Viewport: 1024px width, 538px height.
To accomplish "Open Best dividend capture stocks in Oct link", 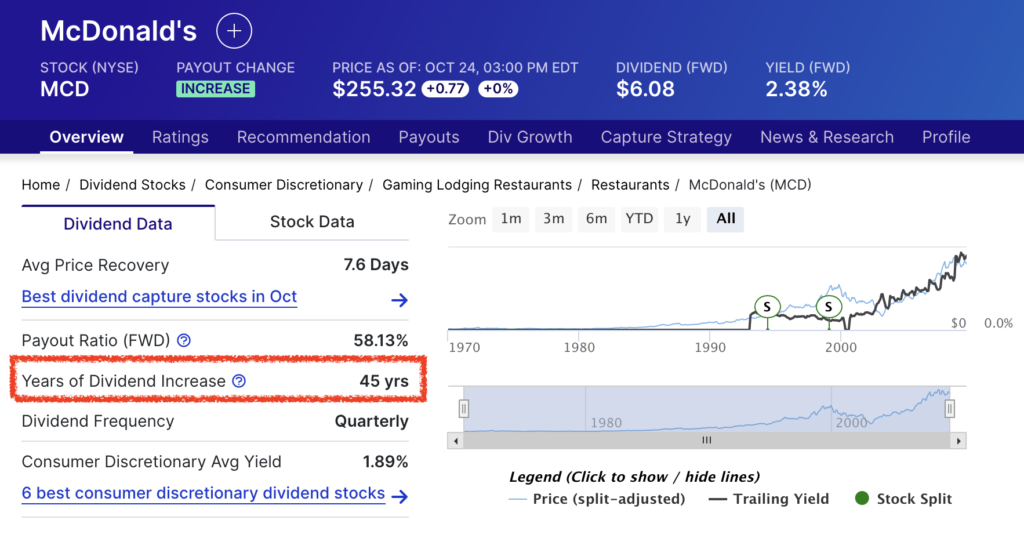I will click(x=159, y=296).
